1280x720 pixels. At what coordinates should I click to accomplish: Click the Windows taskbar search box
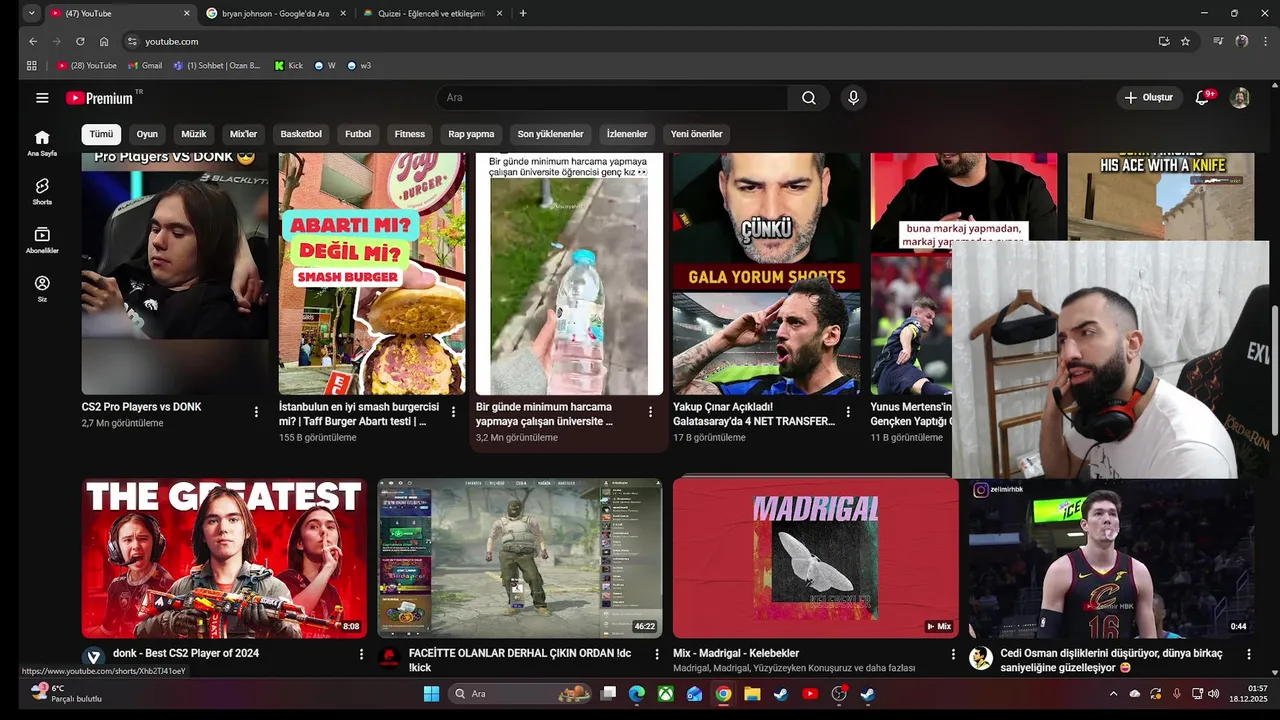[x=519, y=694]
